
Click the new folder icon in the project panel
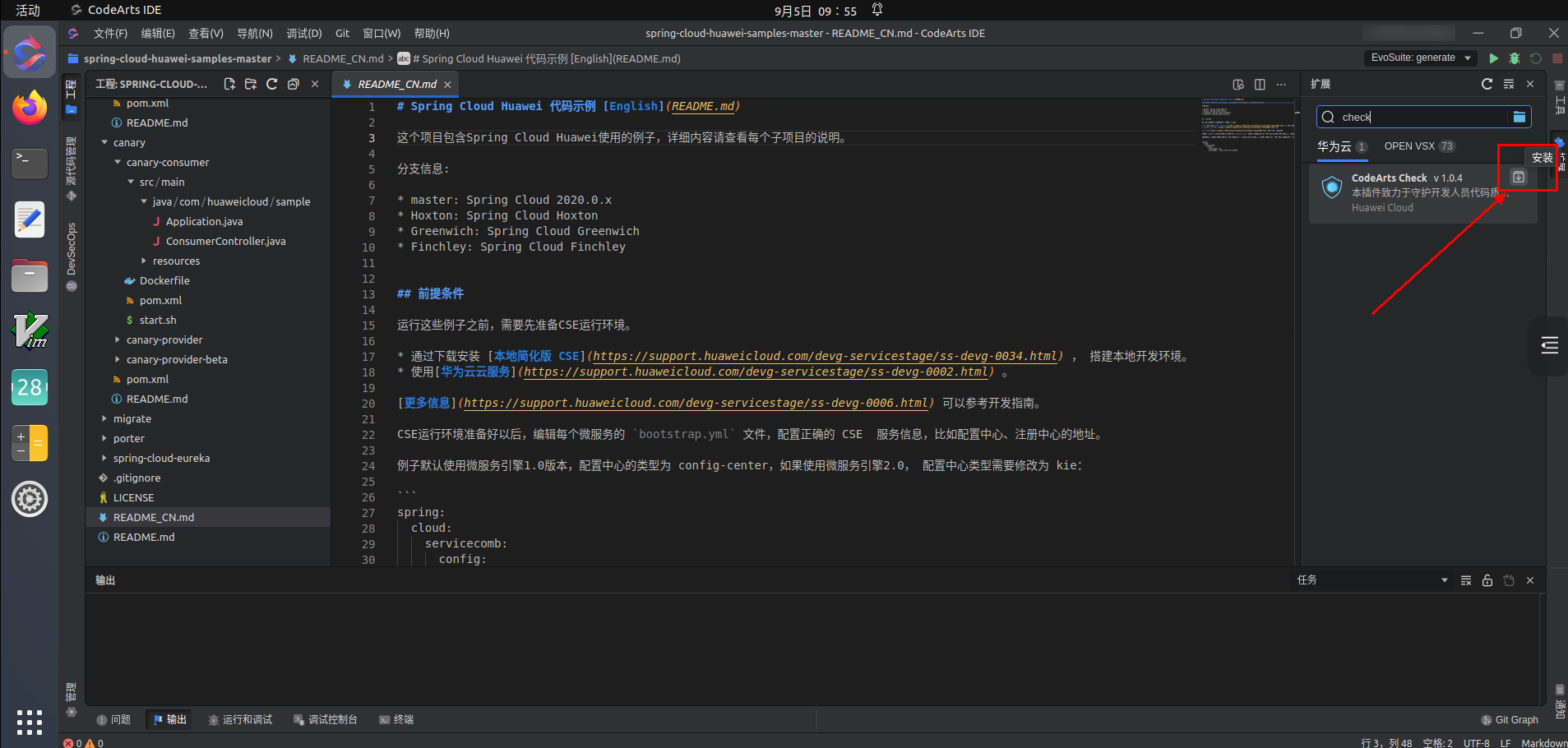pyautogui.click(x=251, y=84)
